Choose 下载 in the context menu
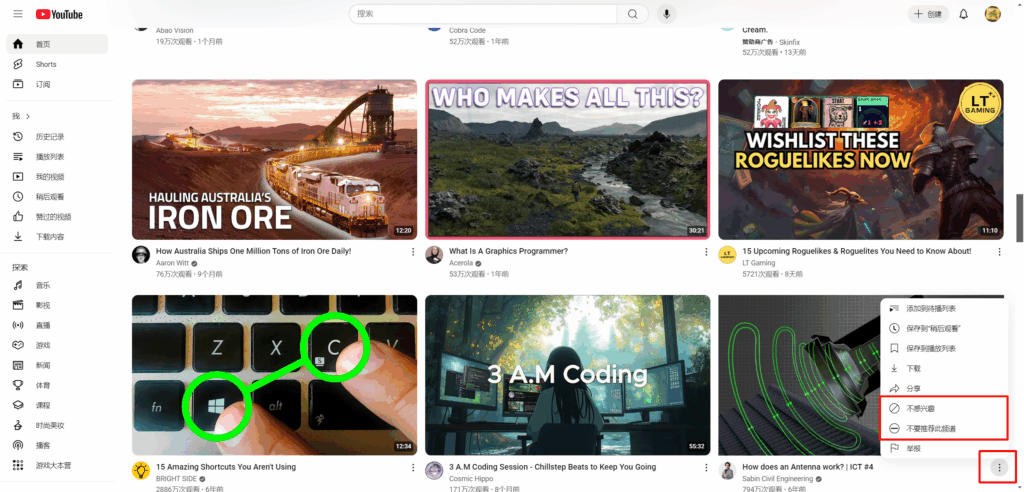Image resolution: width=1024 pixels, height=492 pixels. point(944,369)
